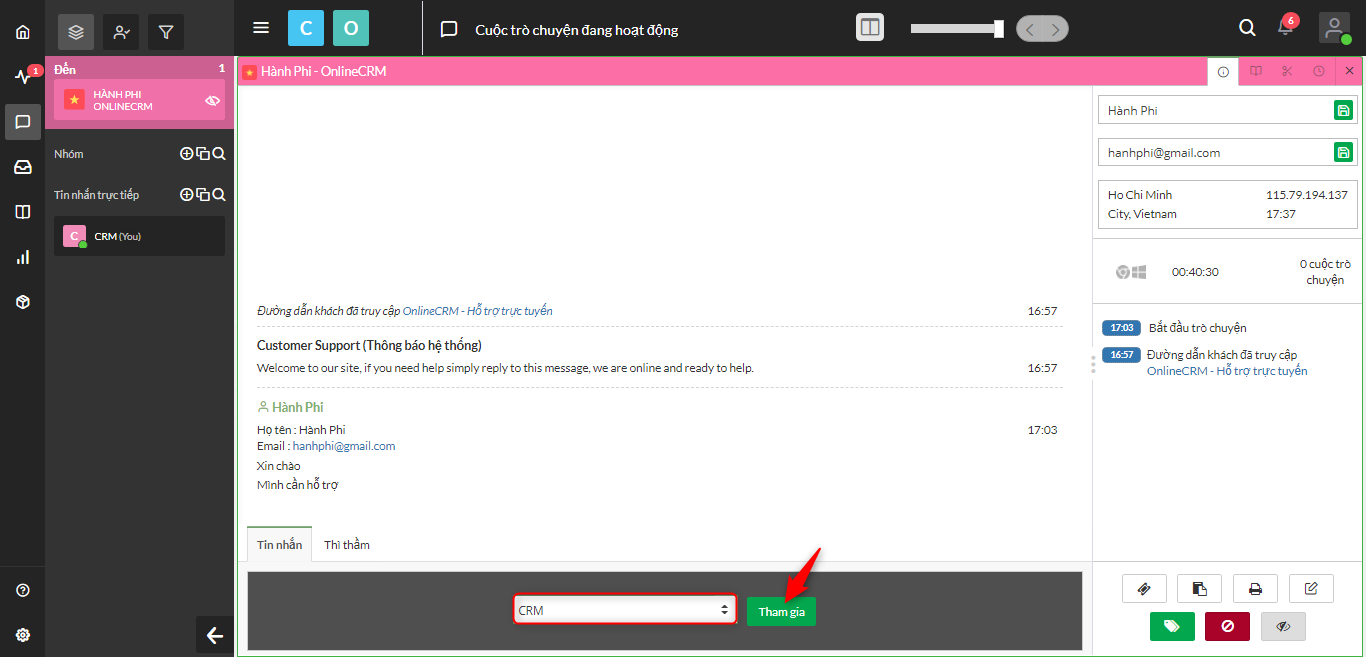This screenshot has height=657, width=1366.
Task: Copy the transcript with the clipboard button
Action: [x=1199, y=589]
